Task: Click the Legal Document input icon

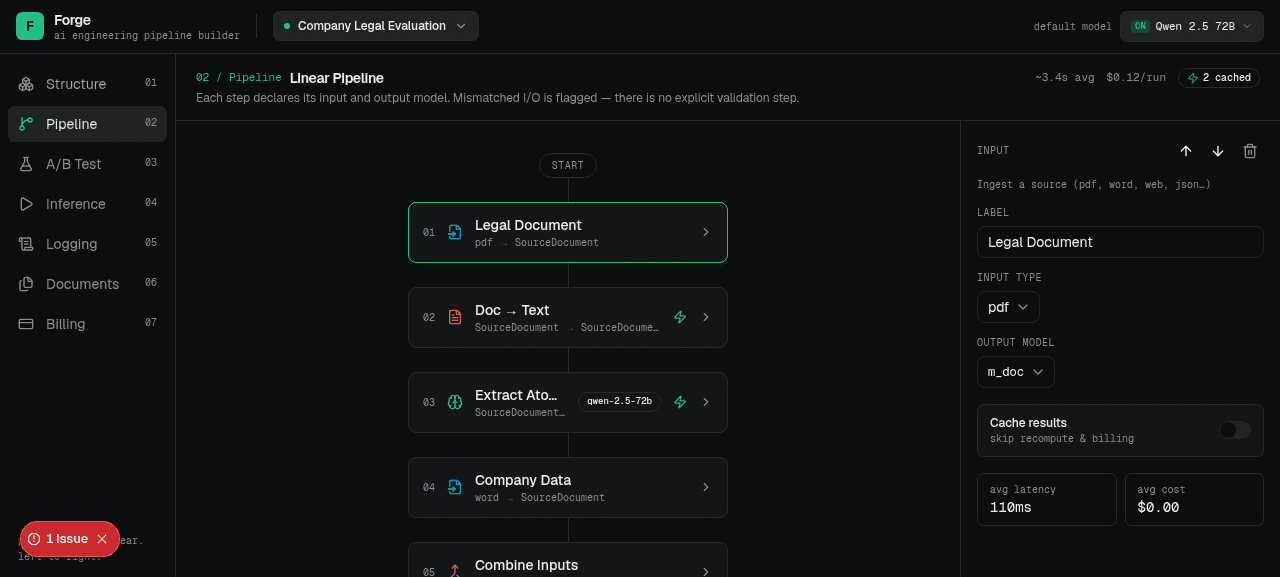Action: (455, 232)
